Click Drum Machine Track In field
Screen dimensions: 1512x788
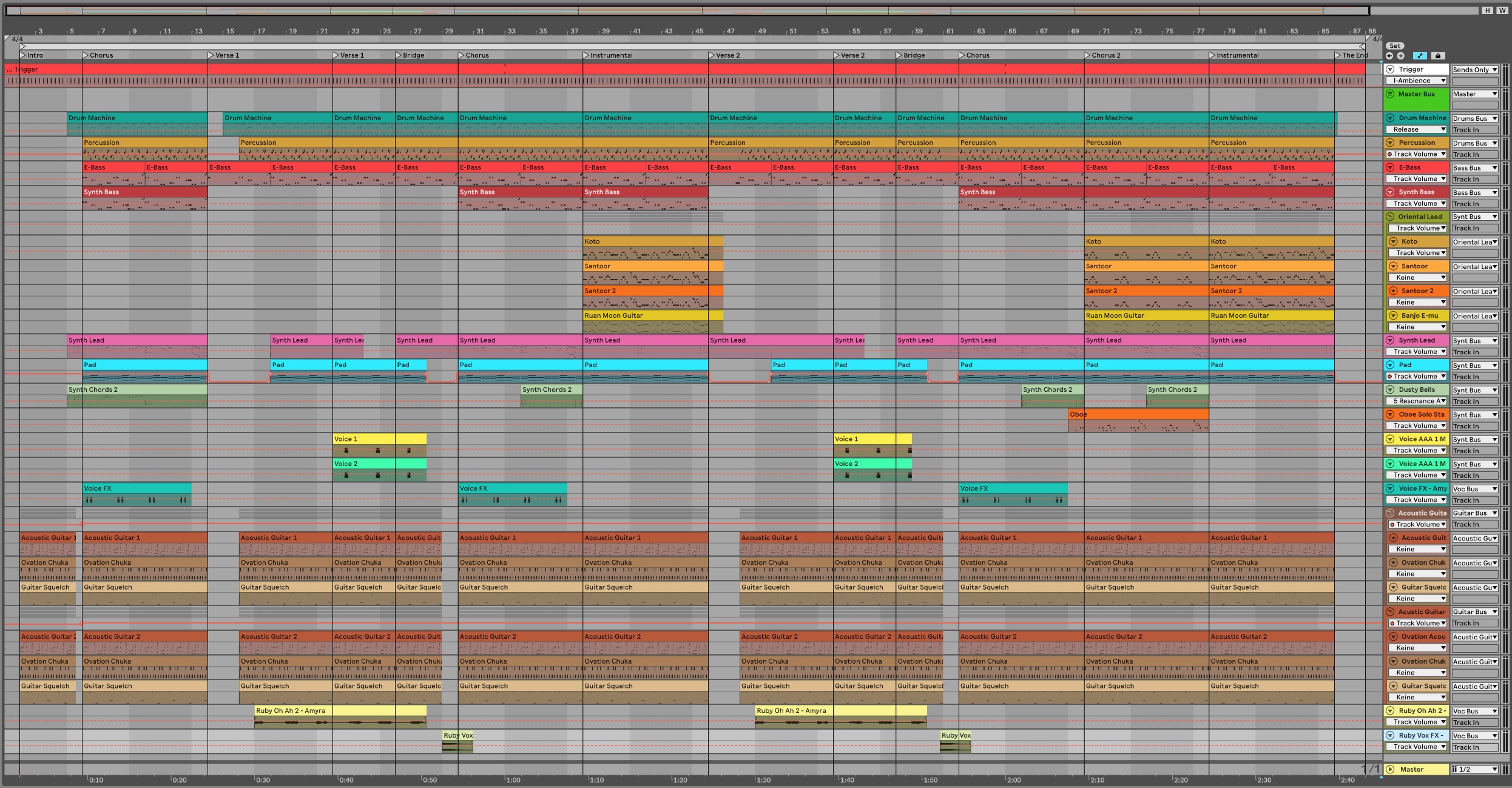[x=1474, y=130]
